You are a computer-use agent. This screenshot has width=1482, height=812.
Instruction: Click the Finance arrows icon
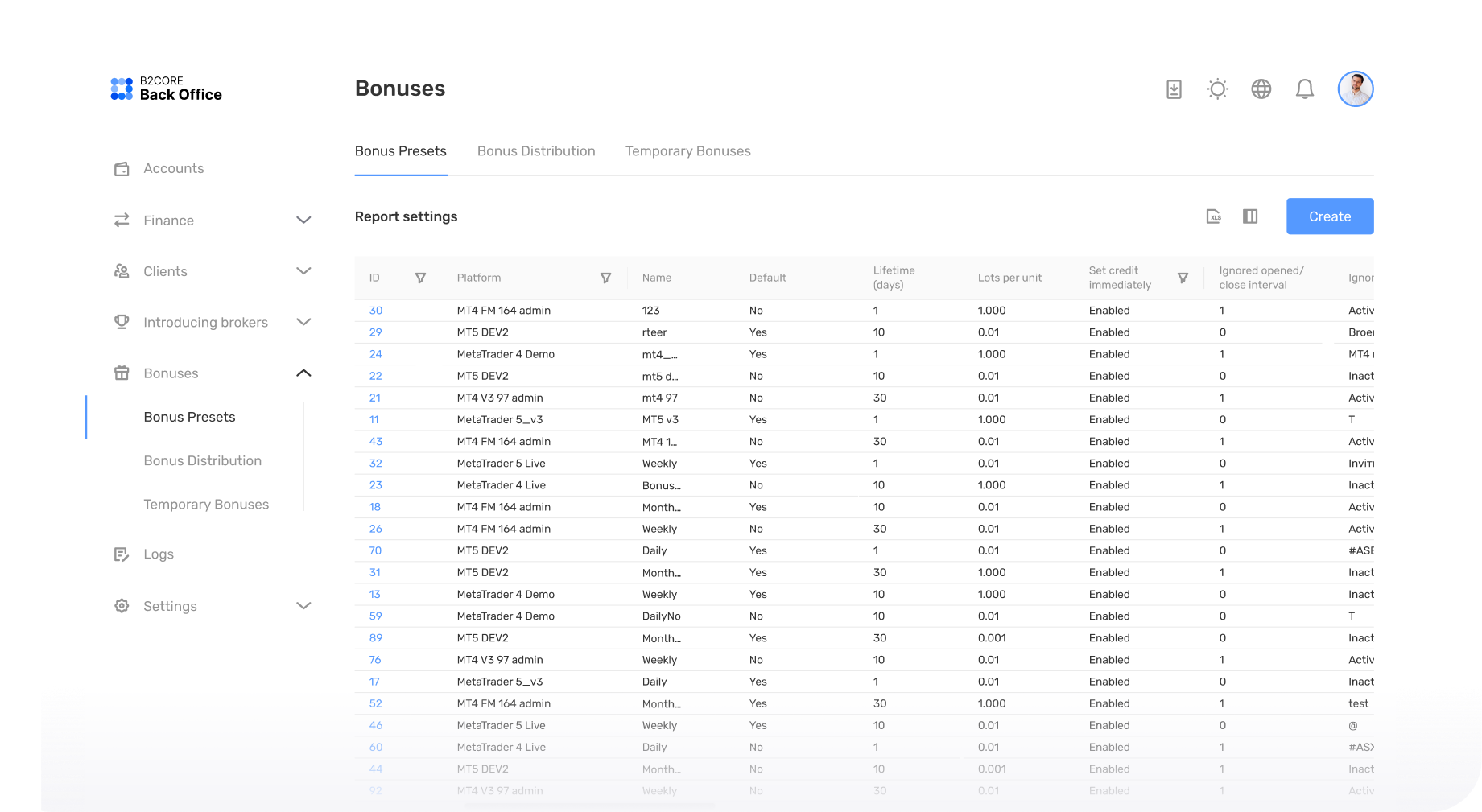tap(122, 220)
